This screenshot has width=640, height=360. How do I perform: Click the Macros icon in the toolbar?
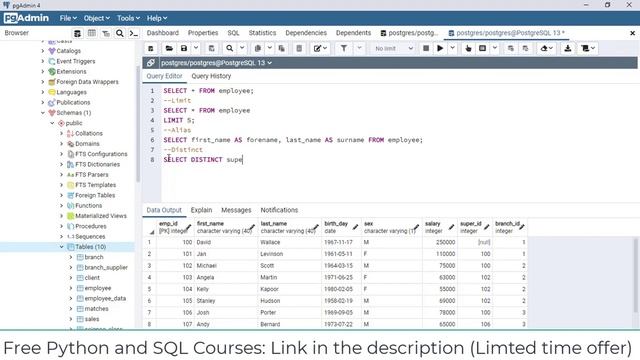point(585,48)
